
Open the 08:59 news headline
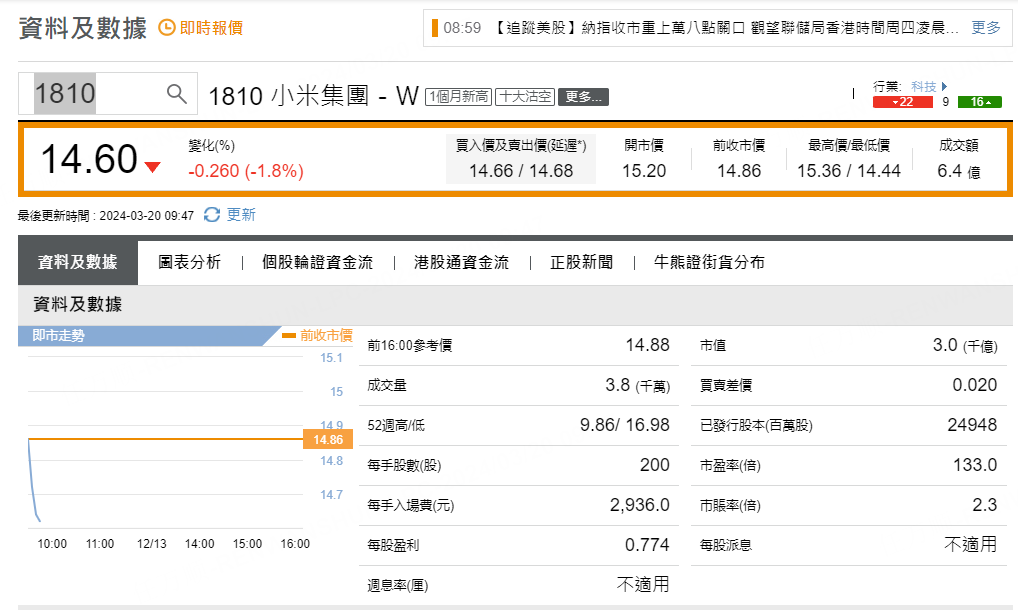tap(726, 28)
